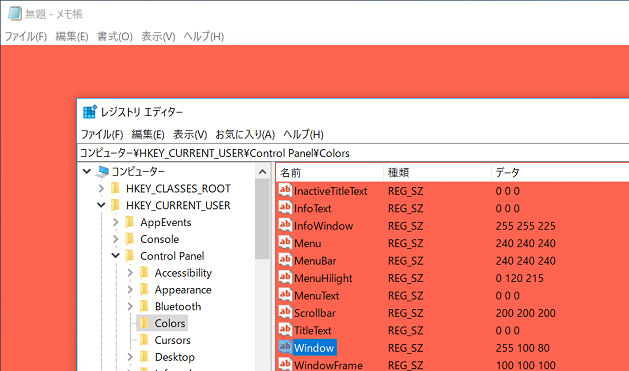Click the HKEY_CLASSES_ROOT folder icon
The image size is (629, 371).
(x=116, y=189)
